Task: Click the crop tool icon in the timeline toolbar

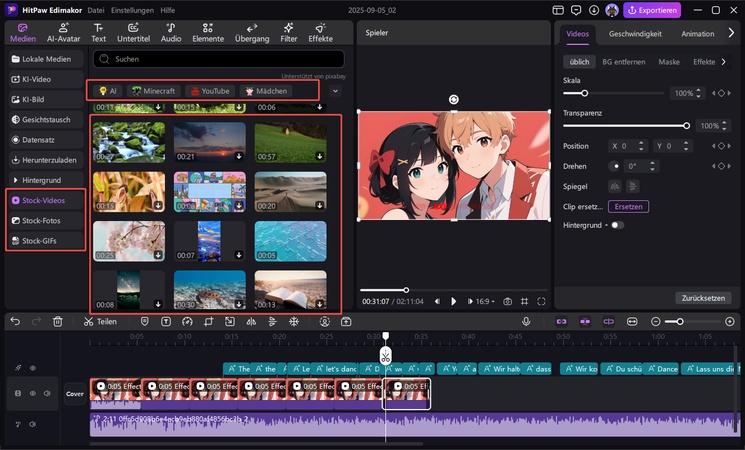Action: coord(208,322)
